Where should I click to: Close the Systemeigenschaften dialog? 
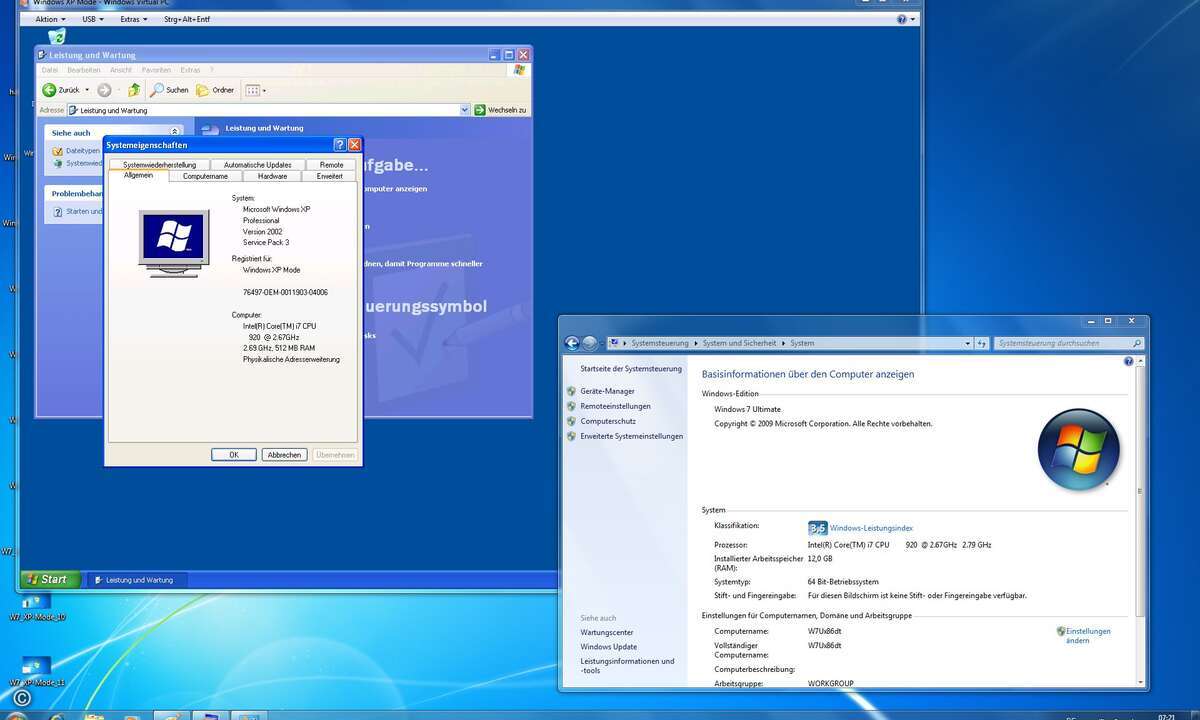click(x=354, y=145)
